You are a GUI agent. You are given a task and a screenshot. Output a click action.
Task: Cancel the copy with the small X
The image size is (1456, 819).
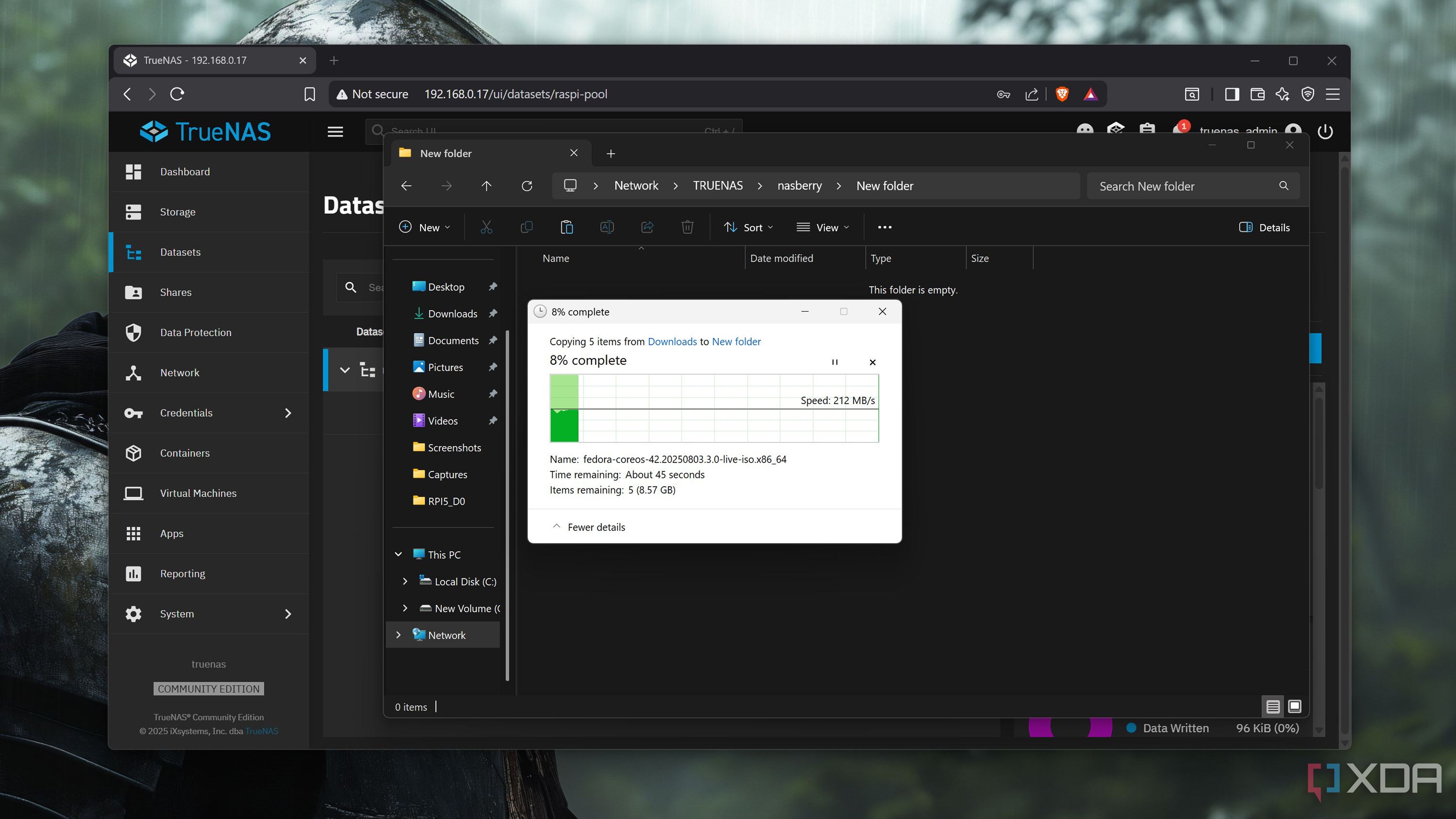click(872, 362)
